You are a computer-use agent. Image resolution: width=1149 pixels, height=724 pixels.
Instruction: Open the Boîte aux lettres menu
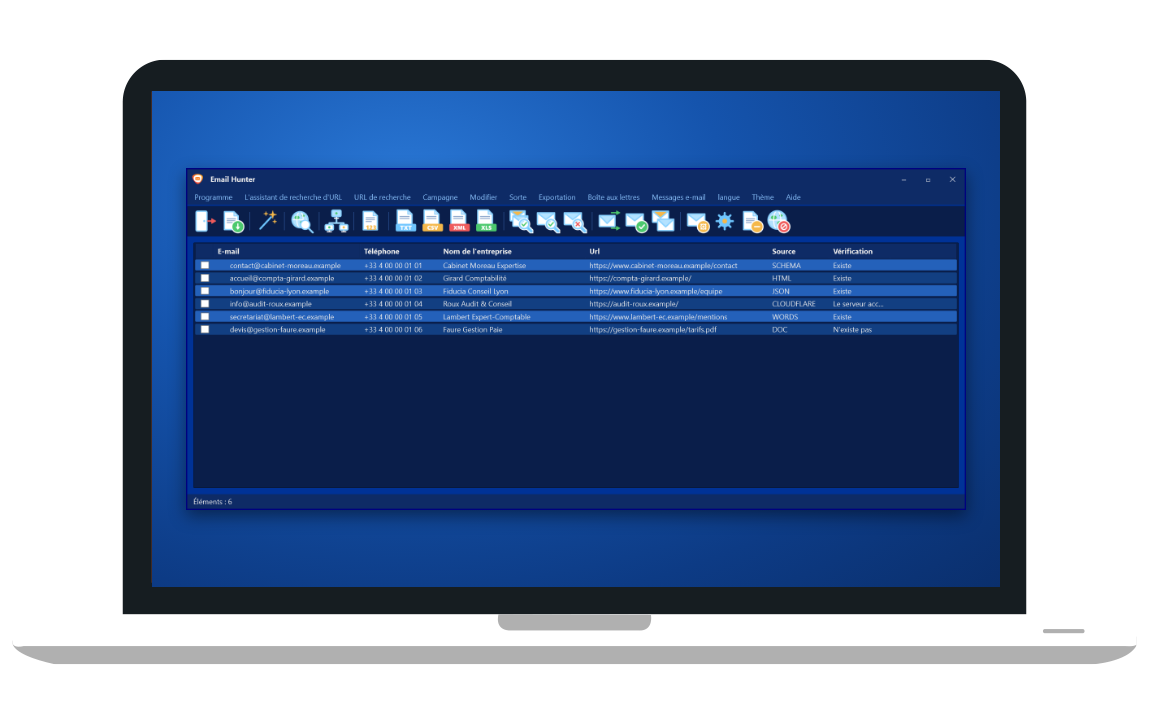point(613,197)
